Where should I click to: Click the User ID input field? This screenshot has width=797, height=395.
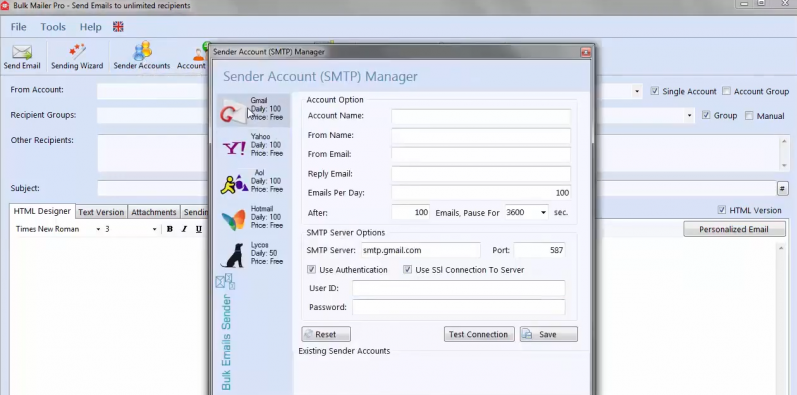pyautogui.click(x=458, y=288)
